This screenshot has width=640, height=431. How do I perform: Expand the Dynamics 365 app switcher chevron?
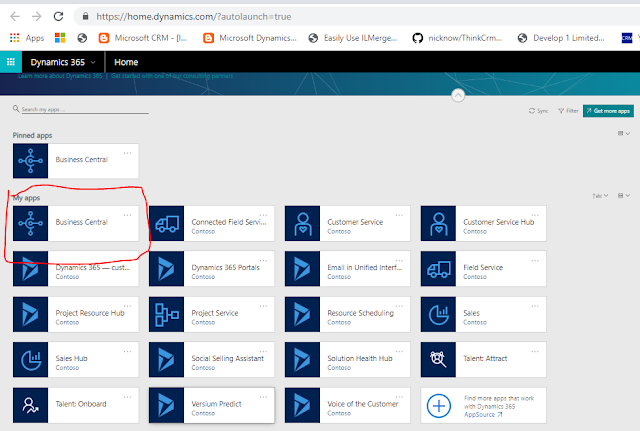point(93,62)
